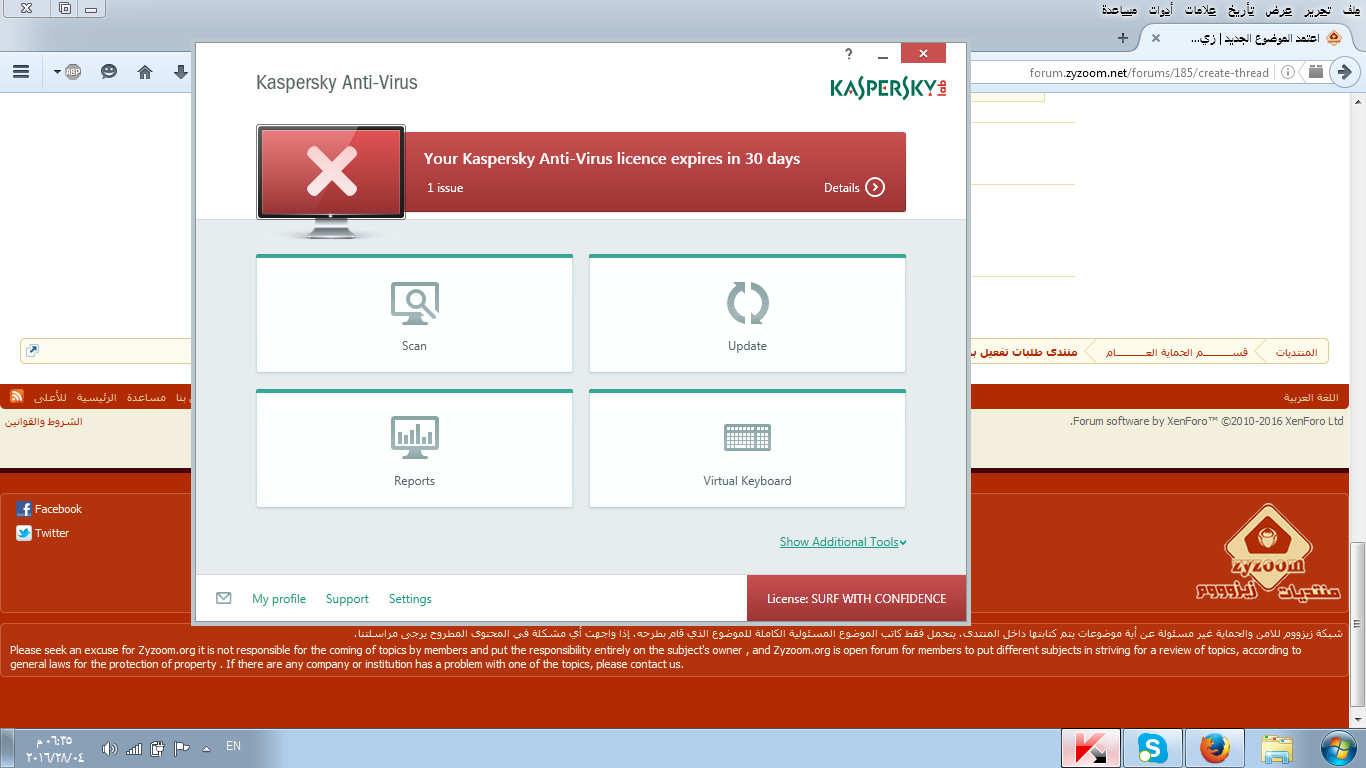The height and width of the screenshot is (768, 1366).
Task: Open the أدوات (Tools) menu
Action: pos(1159,10)
